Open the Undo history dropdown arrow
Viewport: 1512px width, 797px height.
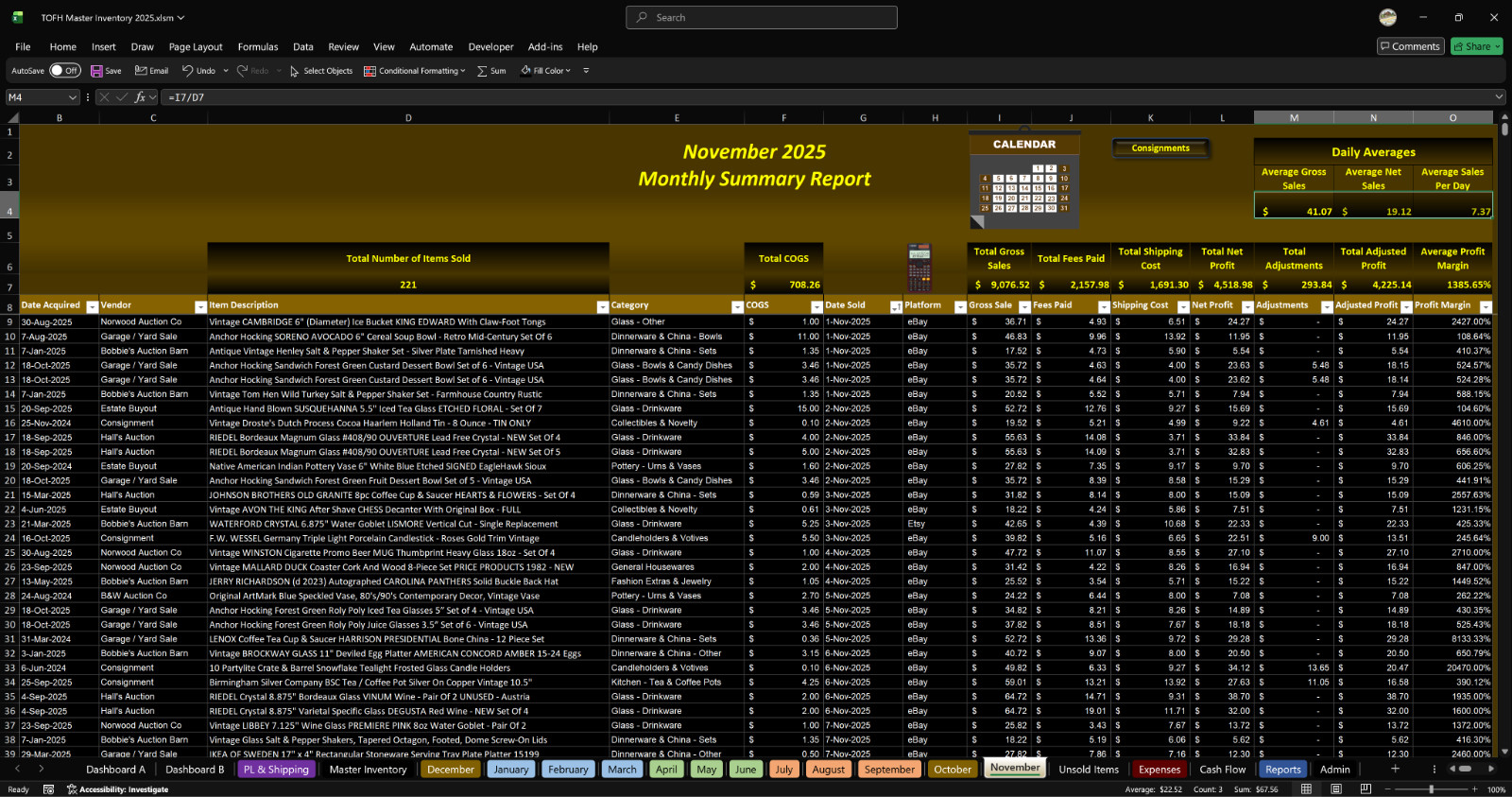coord(226,71)
